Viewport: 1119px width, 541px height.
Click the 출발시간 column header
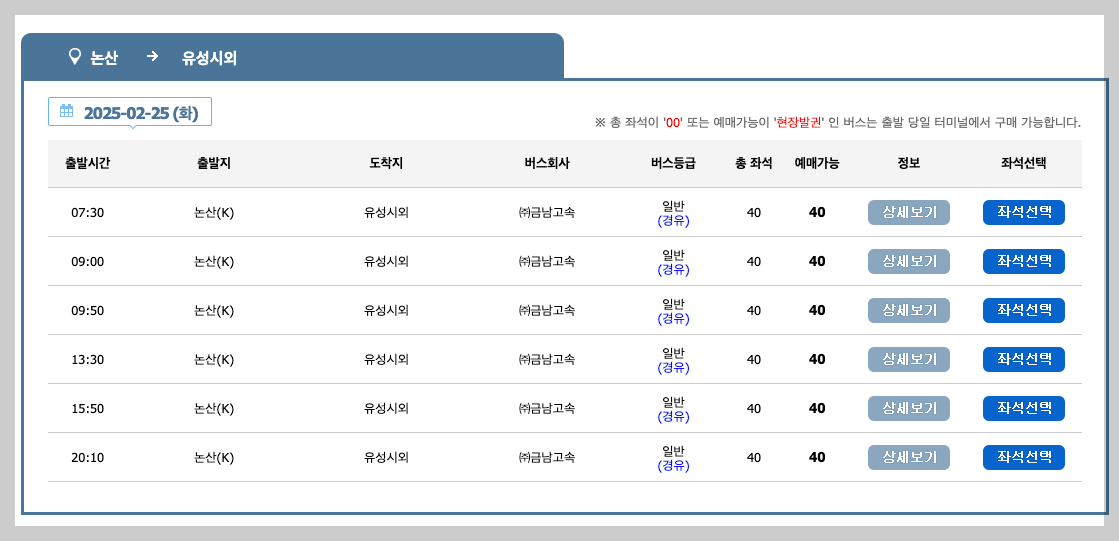tap(88, 163)
